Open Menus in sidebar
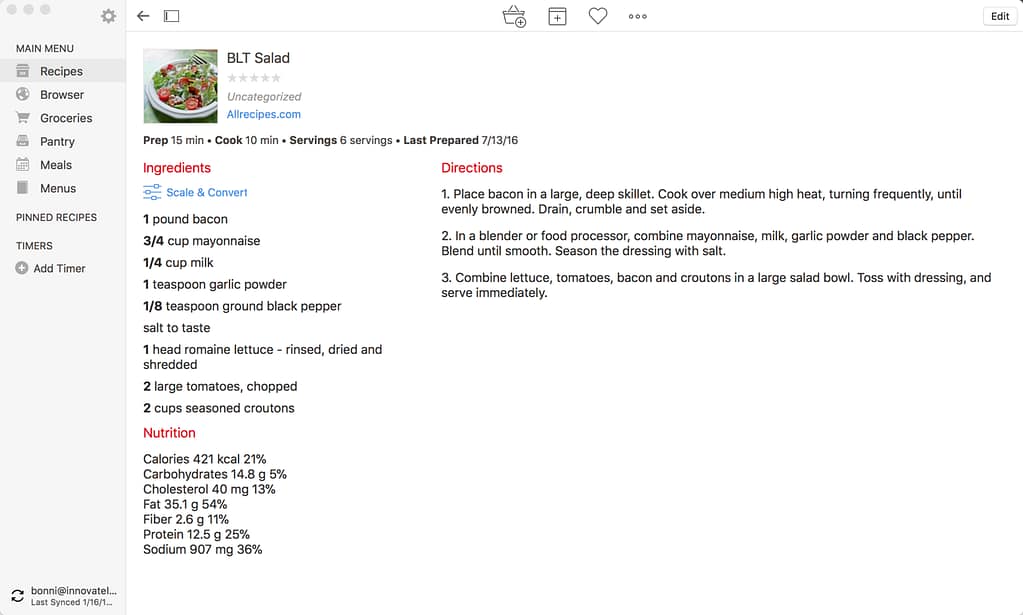The width and height of the screenshot is (1023, 615). click(58, 188)
